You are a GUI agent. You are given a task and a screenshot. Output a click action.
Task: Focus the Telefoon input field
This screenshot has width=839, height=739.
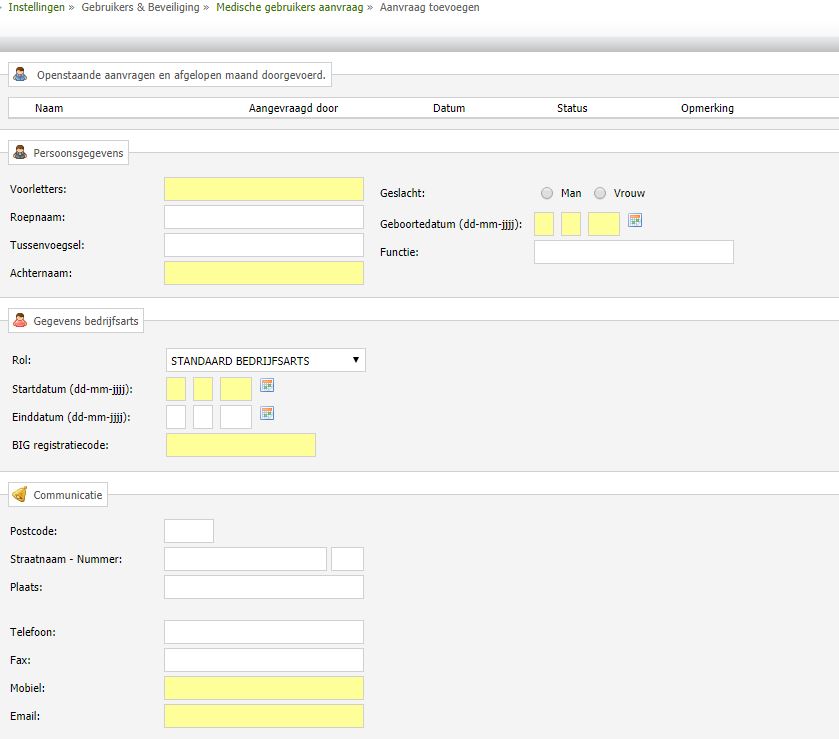264,632
